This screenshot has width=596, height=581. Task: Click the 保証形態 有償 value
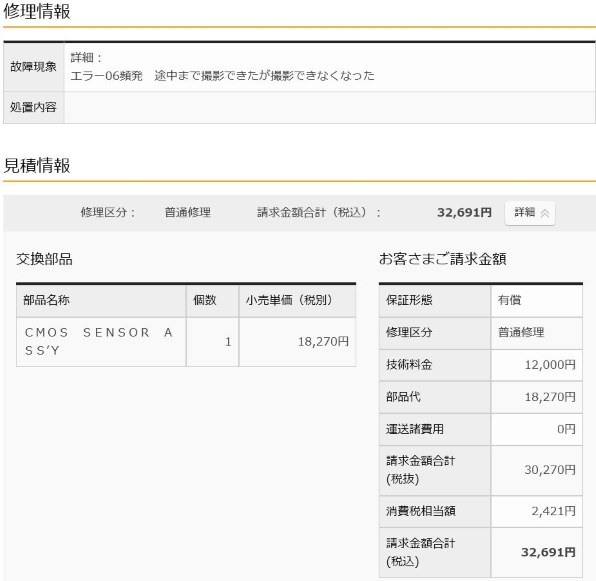(x=509, y=300)
